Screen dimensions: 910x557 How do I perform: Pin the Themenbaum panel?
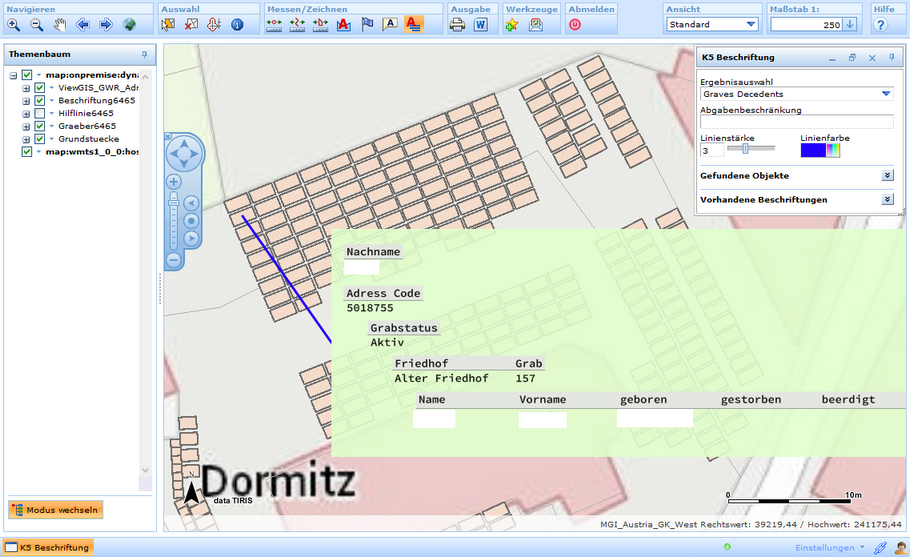point(145,55)
